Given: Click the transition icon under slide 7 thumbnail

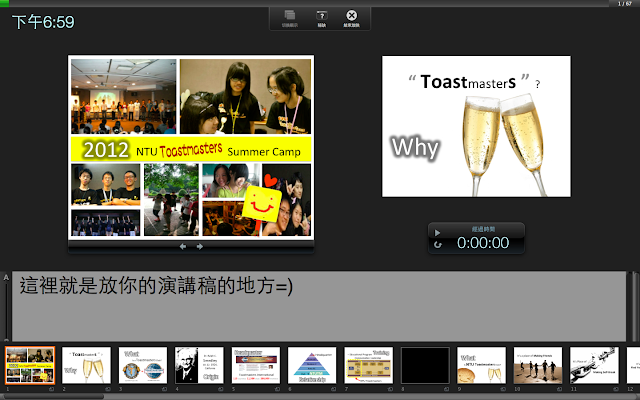Looking at the screenshot, I should (390, 389).
